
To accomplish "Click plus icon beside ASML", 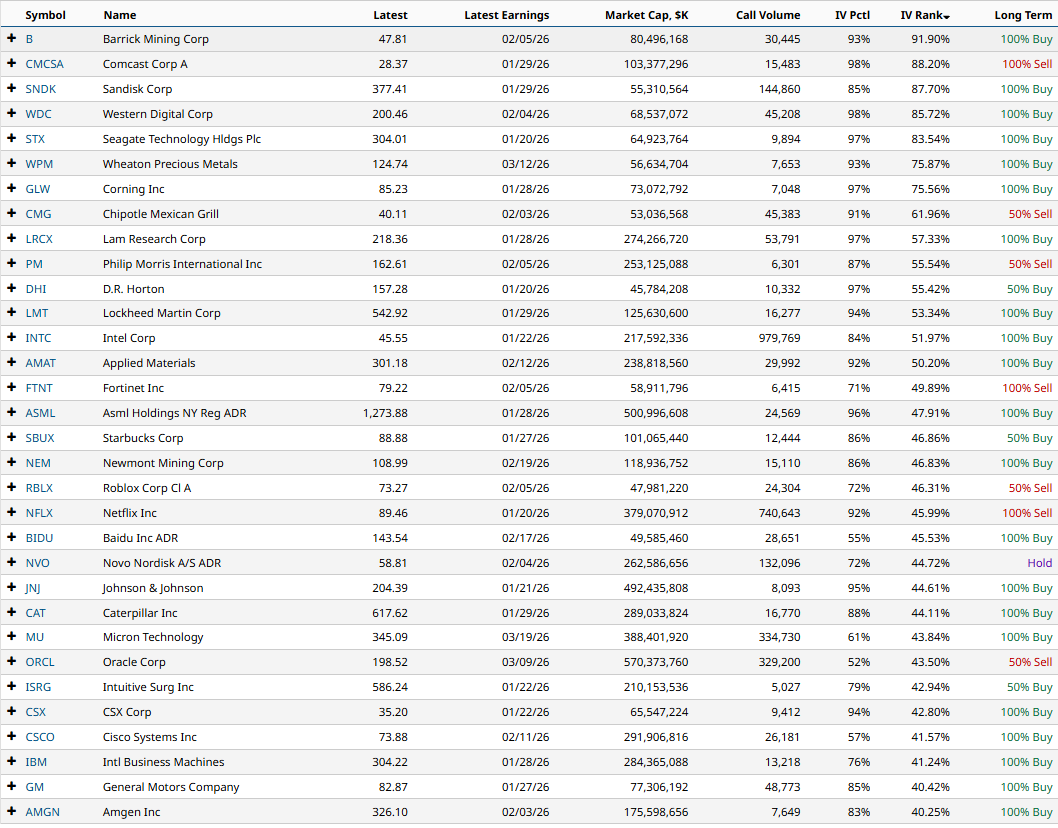I will tap(11, 412).
